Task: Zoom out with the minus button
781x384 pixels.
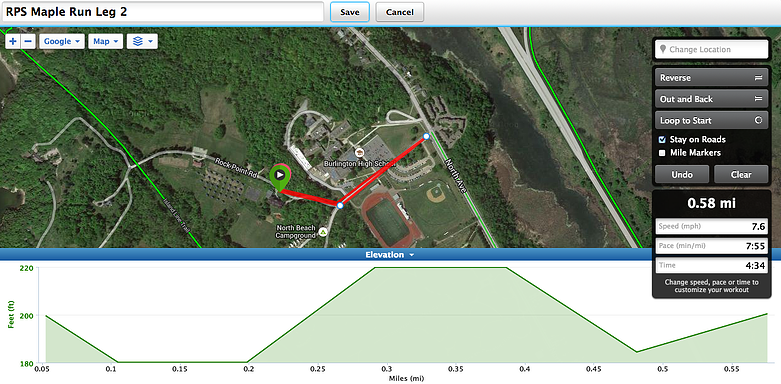Action: tap(28, 41)
